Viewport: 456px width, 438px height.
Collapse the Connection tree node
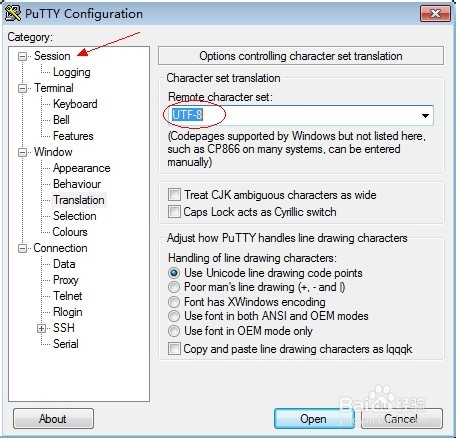pyautogui.click(x=22, y=248)
